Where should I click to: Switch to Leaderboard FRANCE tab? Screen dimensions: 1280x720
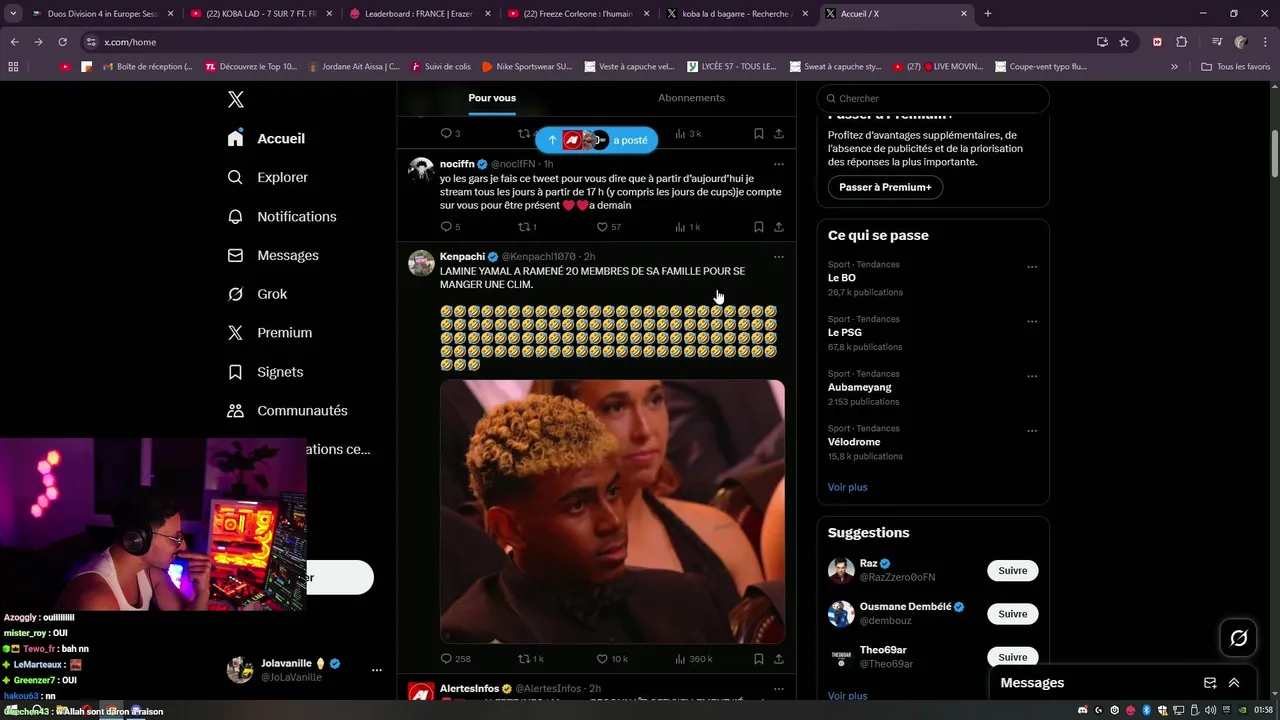(x=419, y=14)
